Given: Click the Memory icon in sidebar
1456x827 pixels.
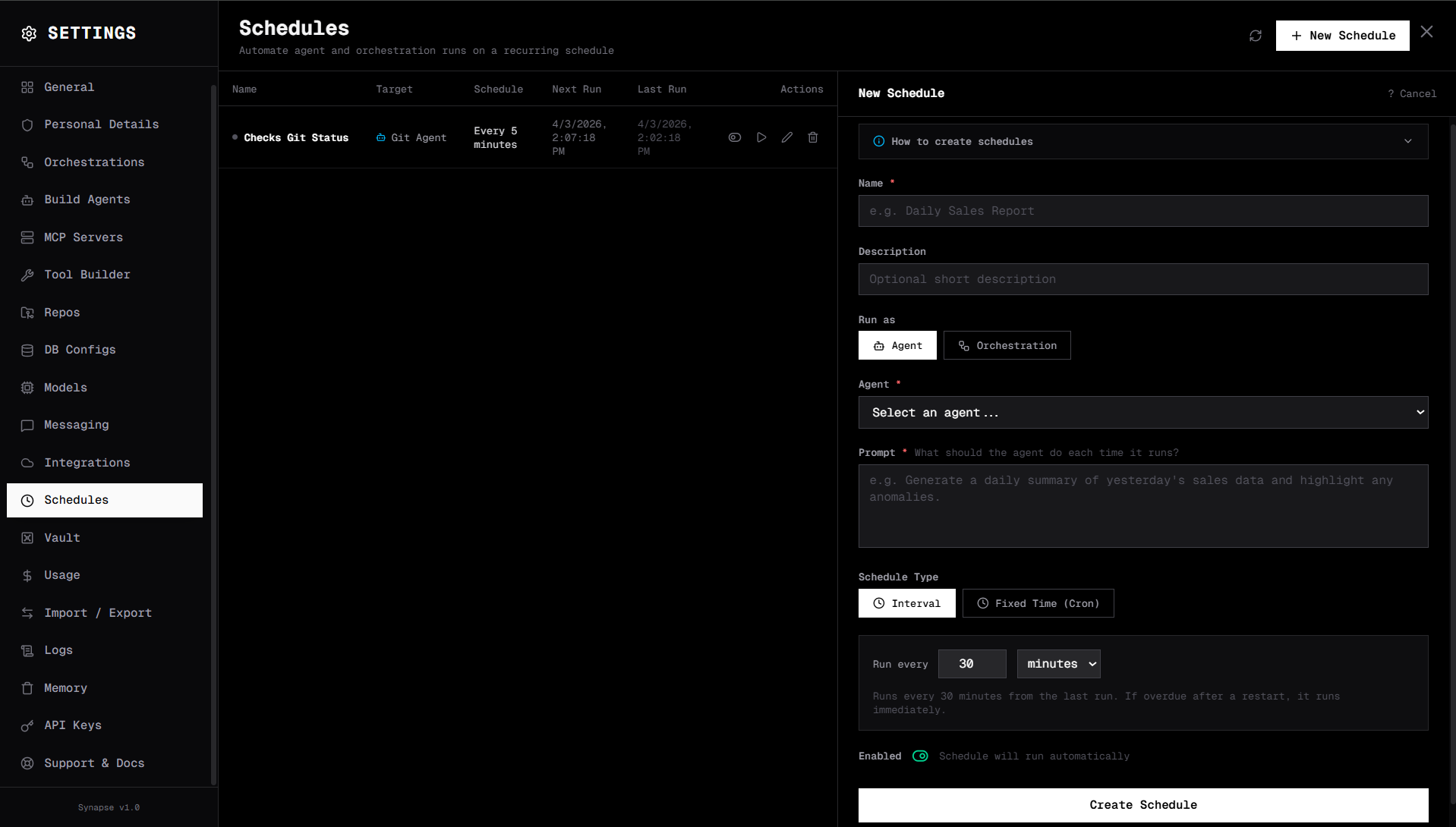Looking at the screenshot, I should pos(27,688).
